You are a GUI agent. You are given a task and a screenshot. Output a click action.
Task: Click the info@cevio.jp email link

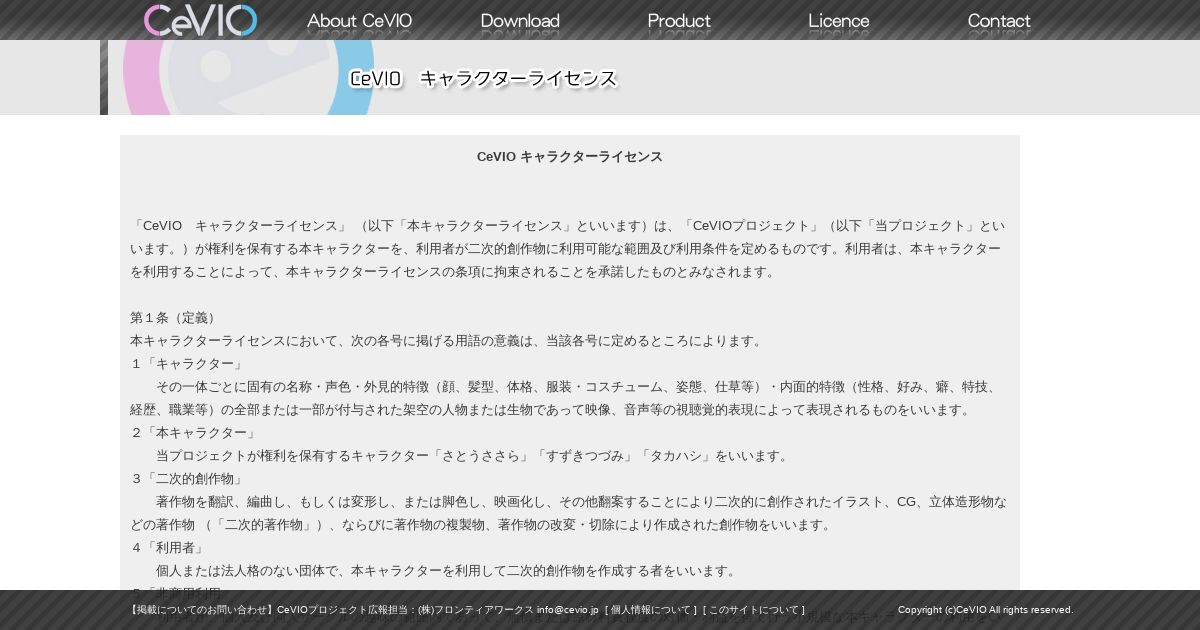point(568,610)
